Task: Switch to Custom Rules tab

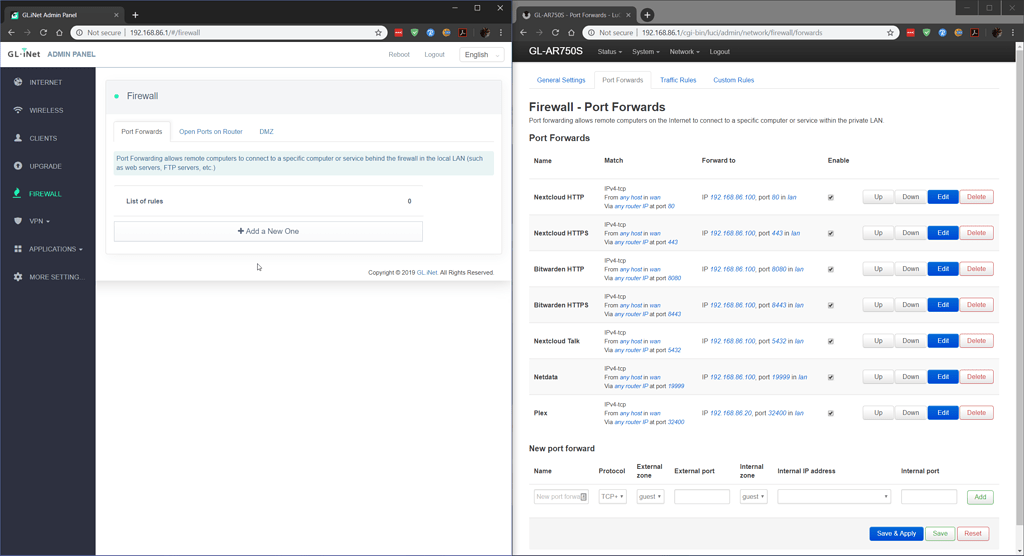Action: pos(733,80)
